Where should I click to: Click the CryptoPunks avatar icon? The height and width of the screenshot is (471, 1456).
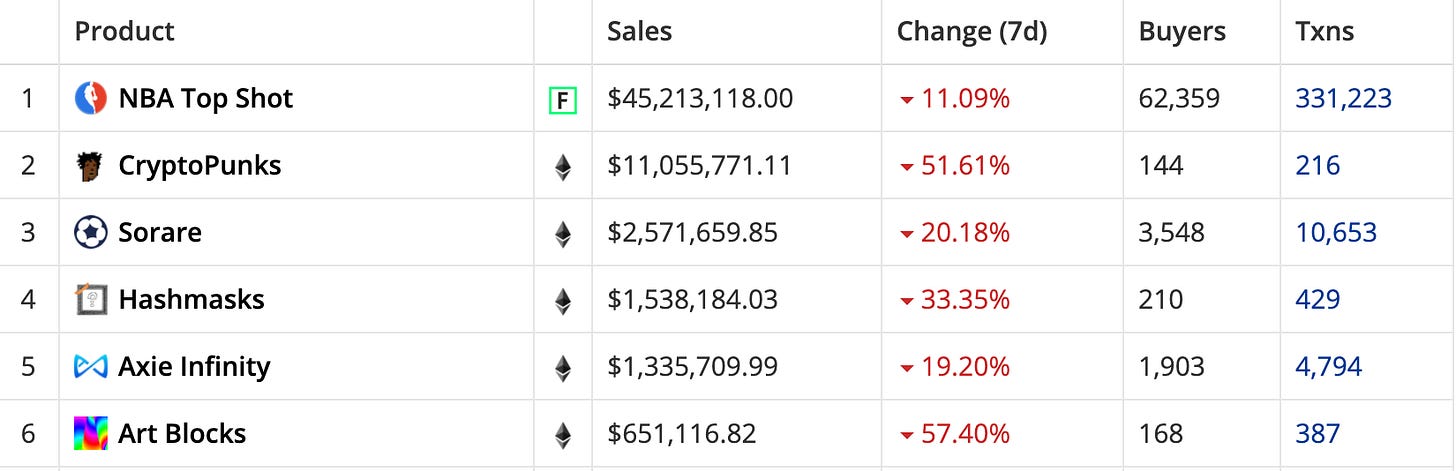[91, 165]
